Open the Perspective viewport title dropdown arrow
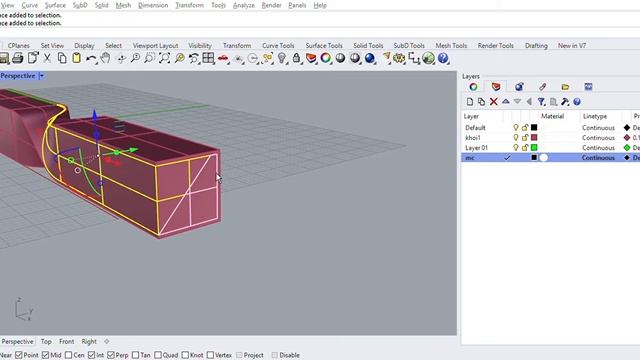The width and height of the screenshot is (640, 360). pos(41,76)
